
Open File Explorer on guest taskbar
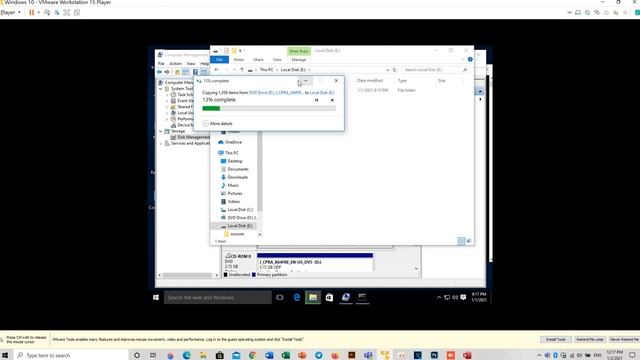(313, 298)
